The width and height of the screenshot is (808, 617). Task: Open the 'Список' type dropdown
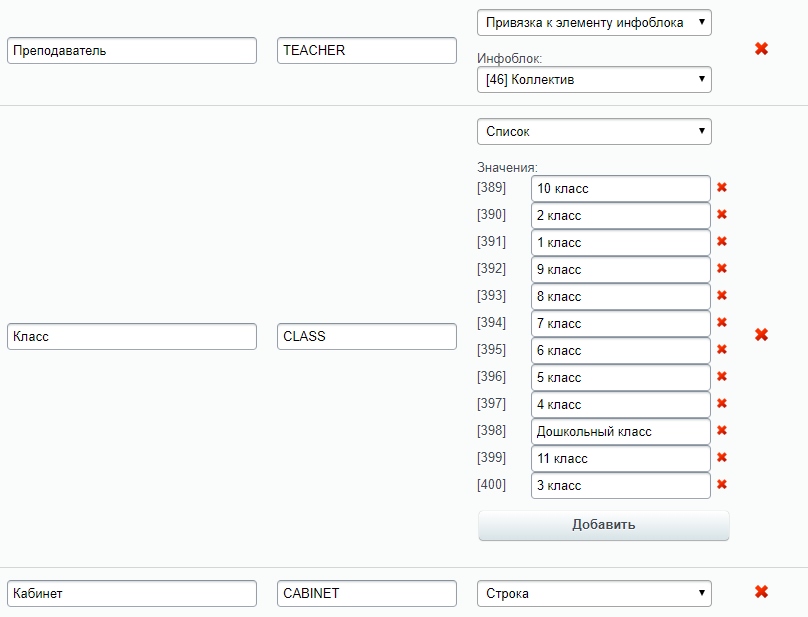pos(594,131)
